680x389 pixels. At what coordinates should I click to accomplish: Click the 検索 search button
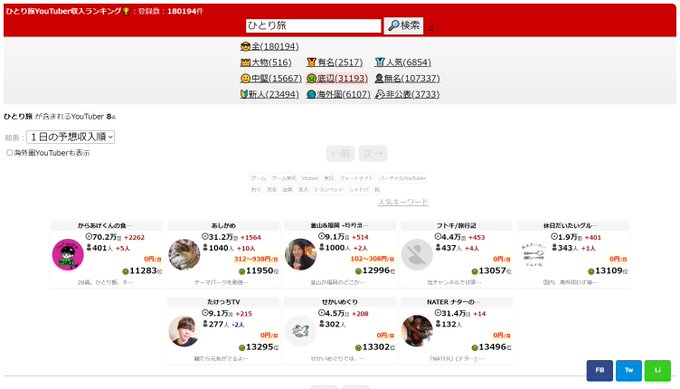click(x=404, y=26)
